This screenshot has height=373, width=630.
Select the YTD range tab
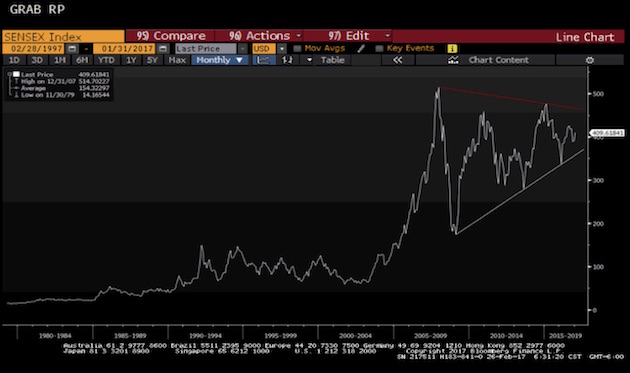(x=106, y=60)
